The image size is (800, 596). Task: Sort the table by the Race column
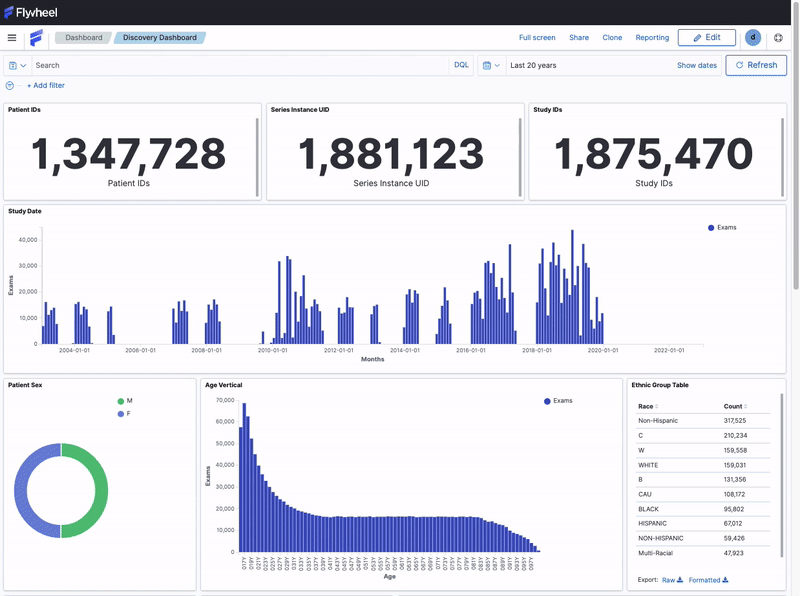point(647,406)
